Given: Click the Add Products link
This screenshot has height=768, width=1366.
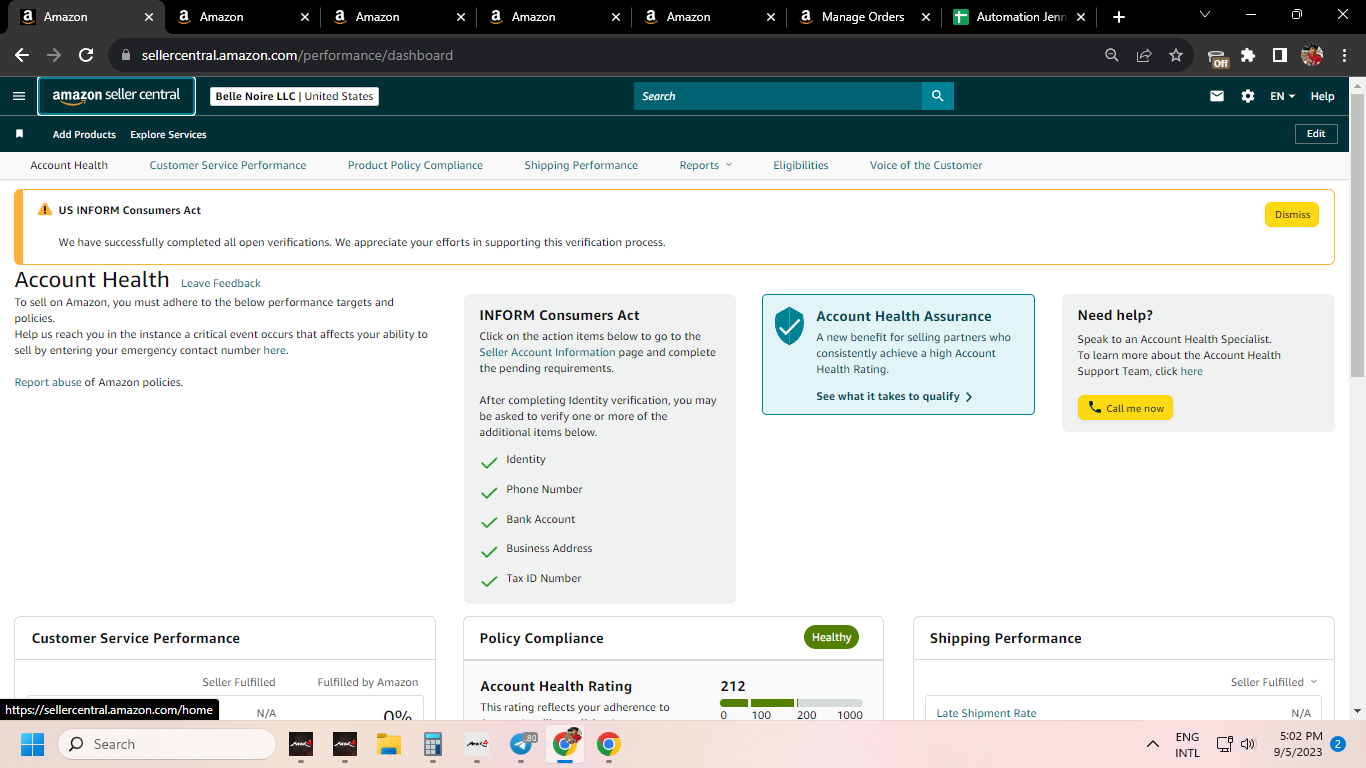Looking at the screenshot, I should (84, 134).
